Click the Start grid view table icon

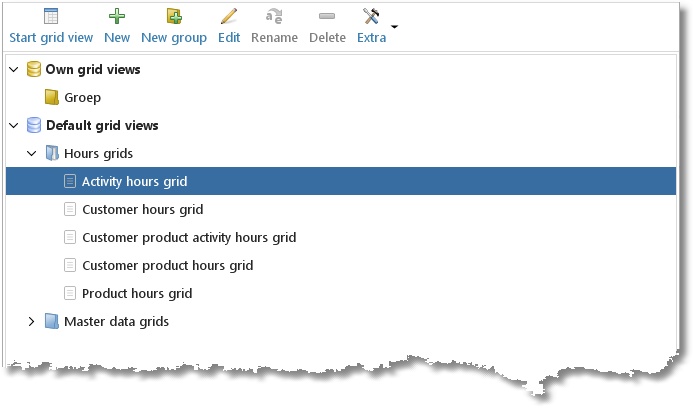(51, 16)
